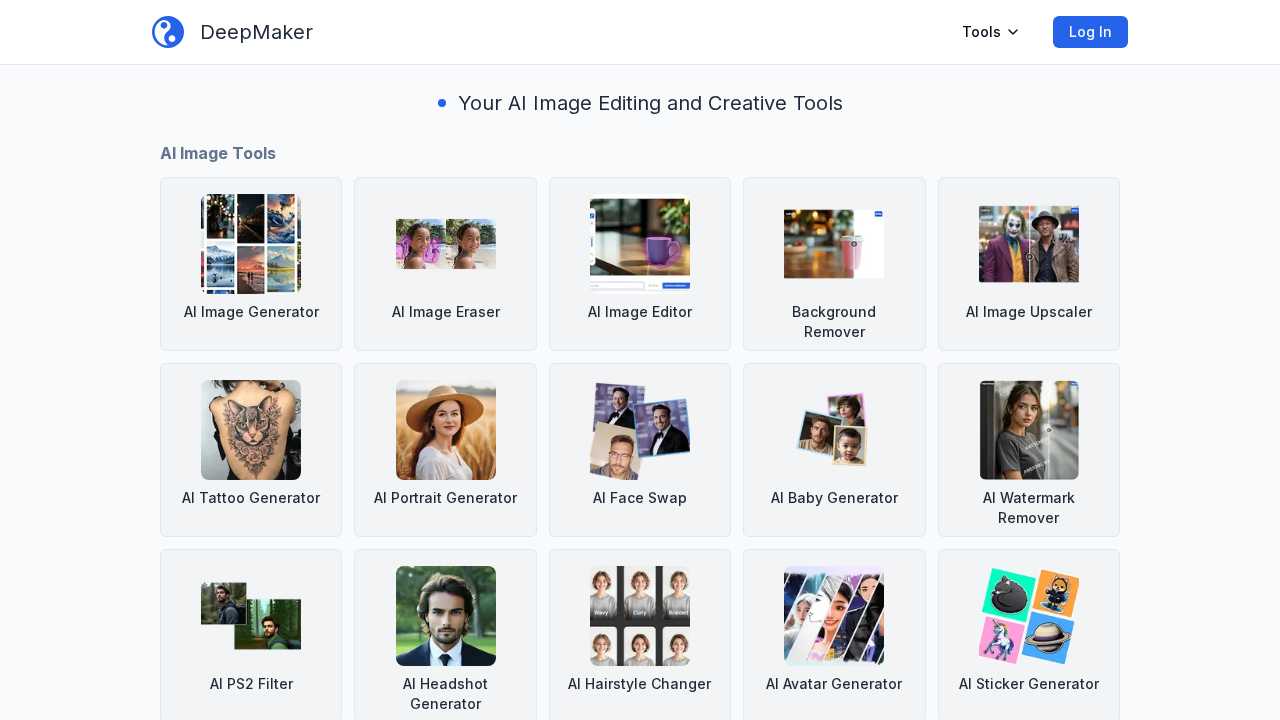Click the DeepMaker brand name text

click(x=256, y=32)
